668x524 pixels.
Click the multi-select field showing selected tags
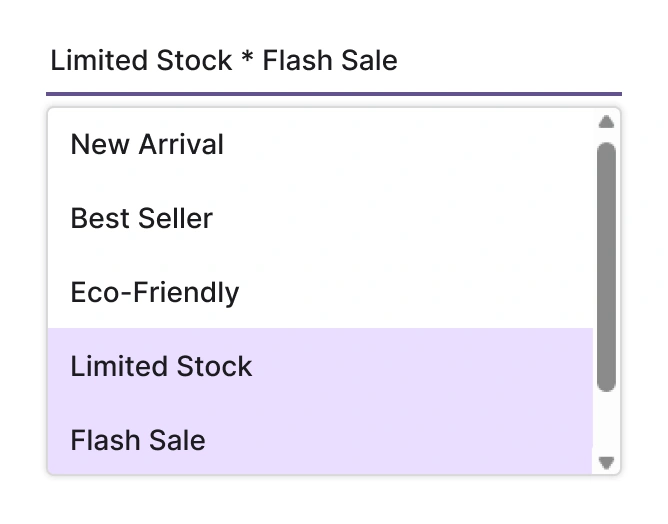pyautogui.click(x=333, y=61)
